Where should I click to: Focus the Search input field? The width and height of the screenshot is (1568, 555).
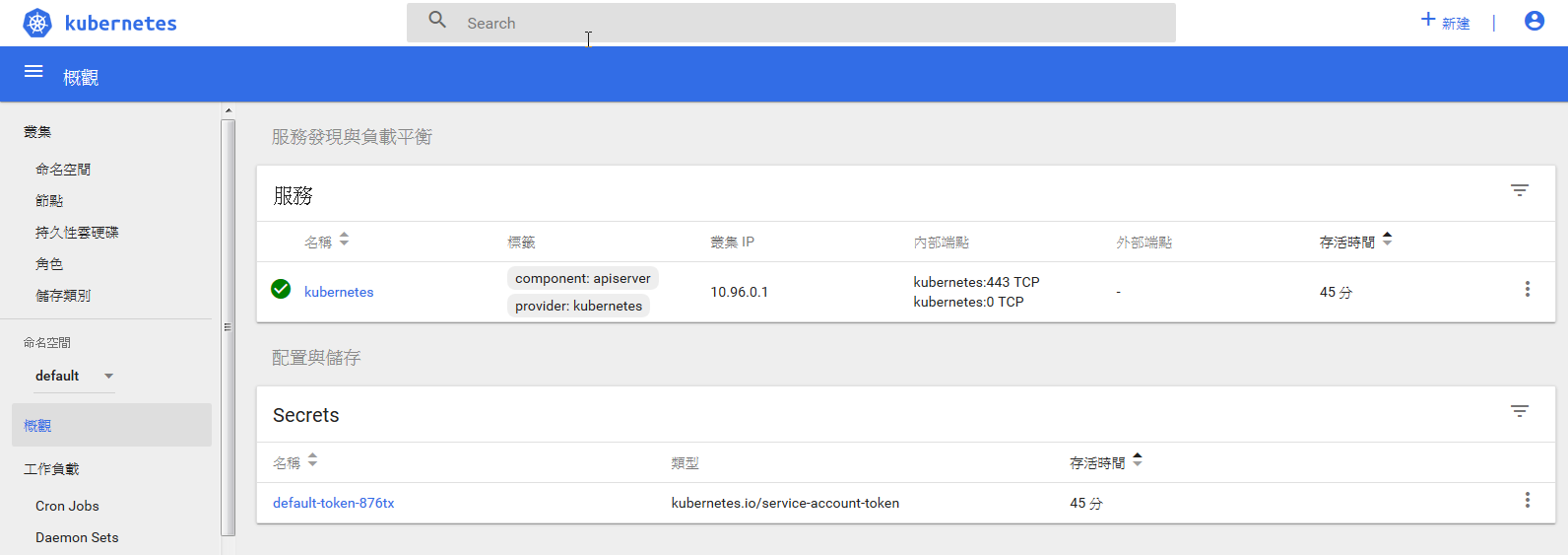(791, 23)
